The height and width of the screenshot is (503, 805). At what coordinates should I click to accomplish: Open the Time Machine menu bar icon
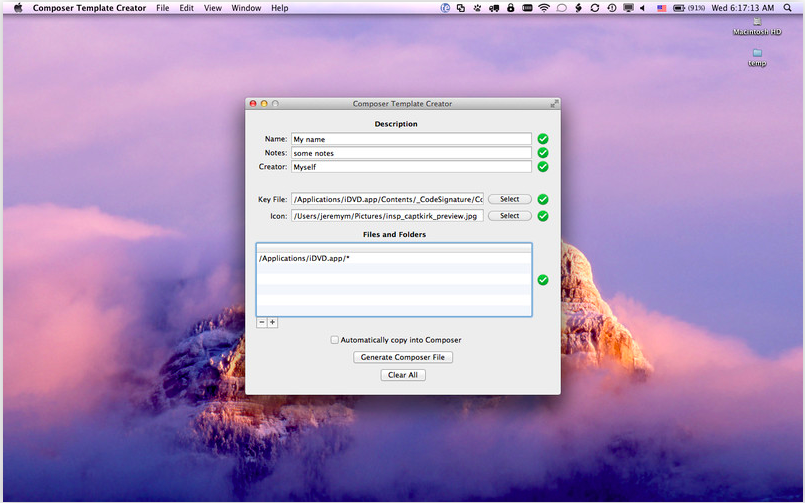(x=611, y=8)
